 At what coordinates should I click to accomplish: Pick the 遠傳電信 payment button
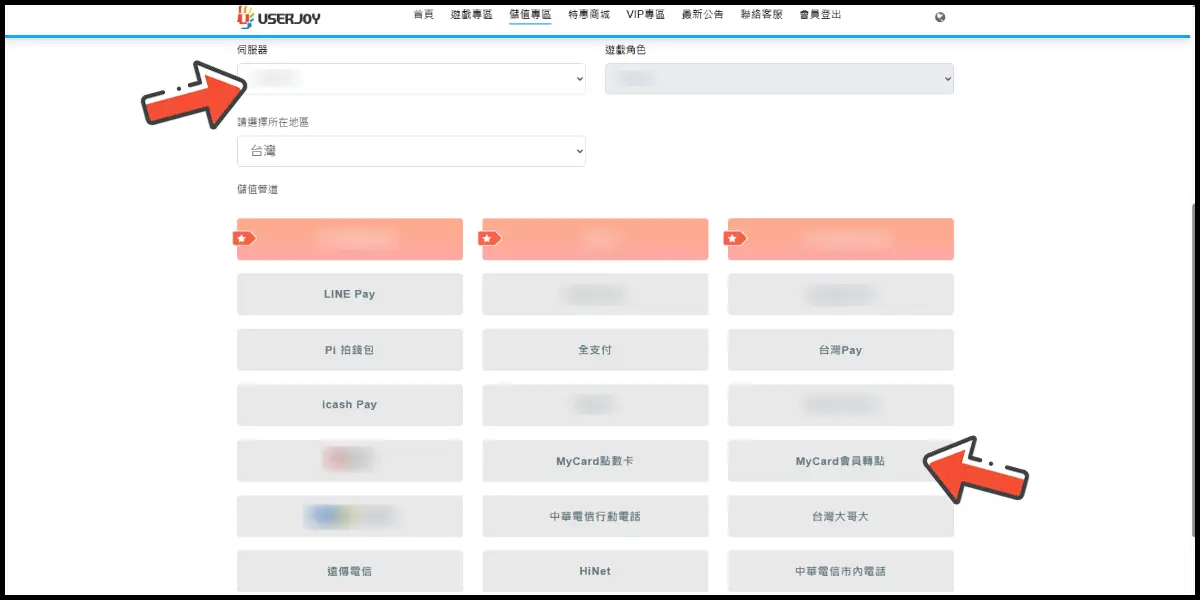tap(350, 571)
